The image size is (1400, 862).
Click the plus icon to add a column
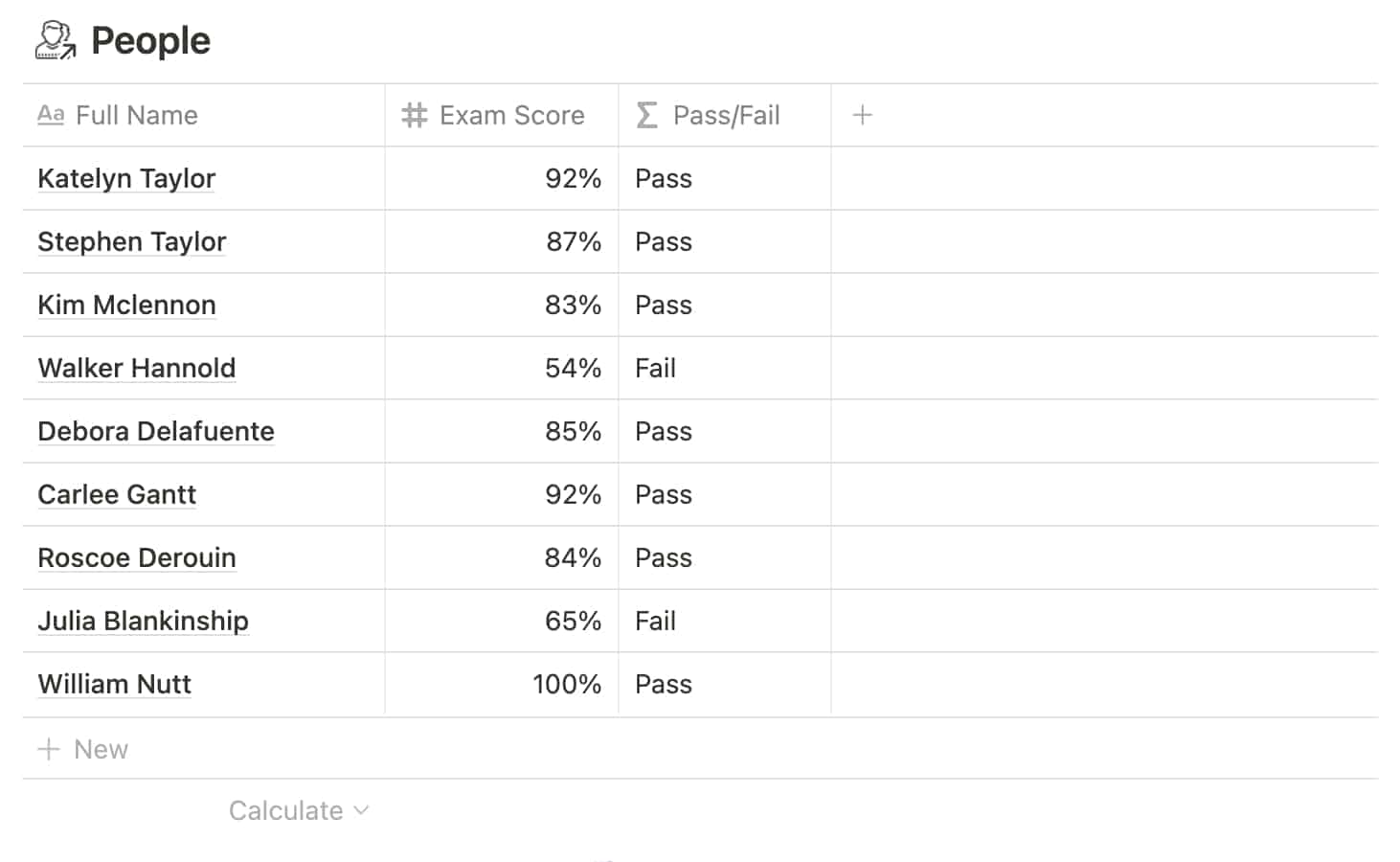pos(862,115)
